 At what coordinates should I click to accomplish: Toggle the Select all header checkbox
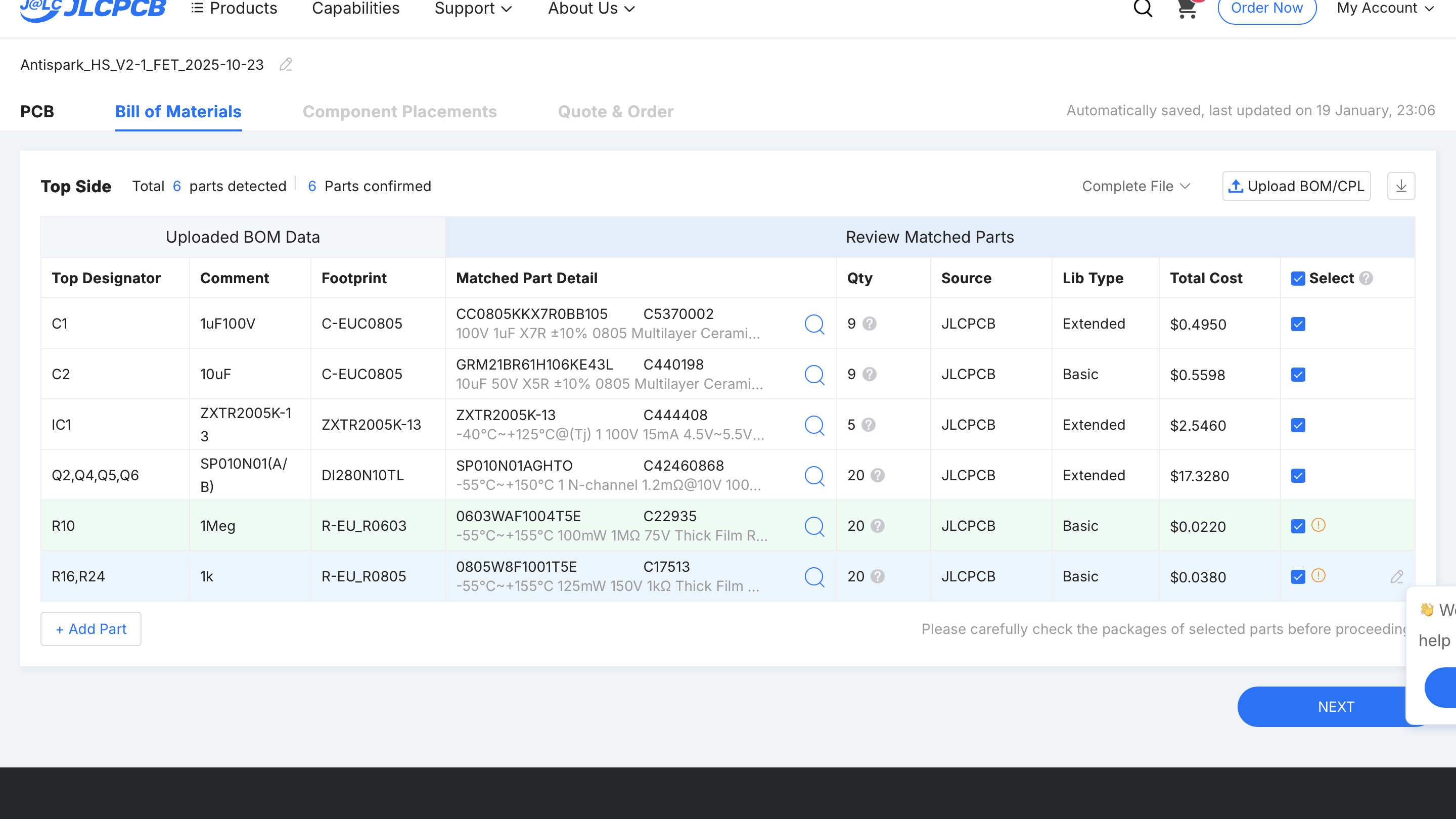1298,278
